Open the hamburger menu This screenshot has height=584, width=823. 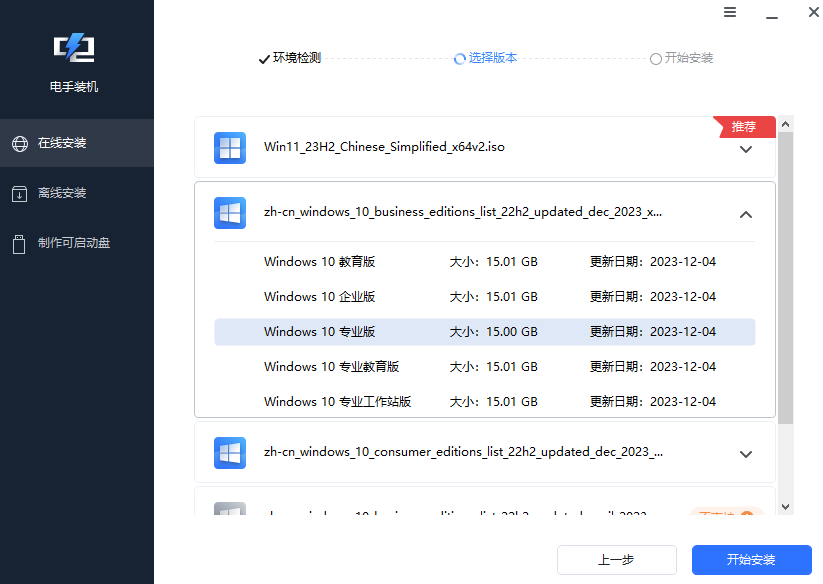point(729,12)
